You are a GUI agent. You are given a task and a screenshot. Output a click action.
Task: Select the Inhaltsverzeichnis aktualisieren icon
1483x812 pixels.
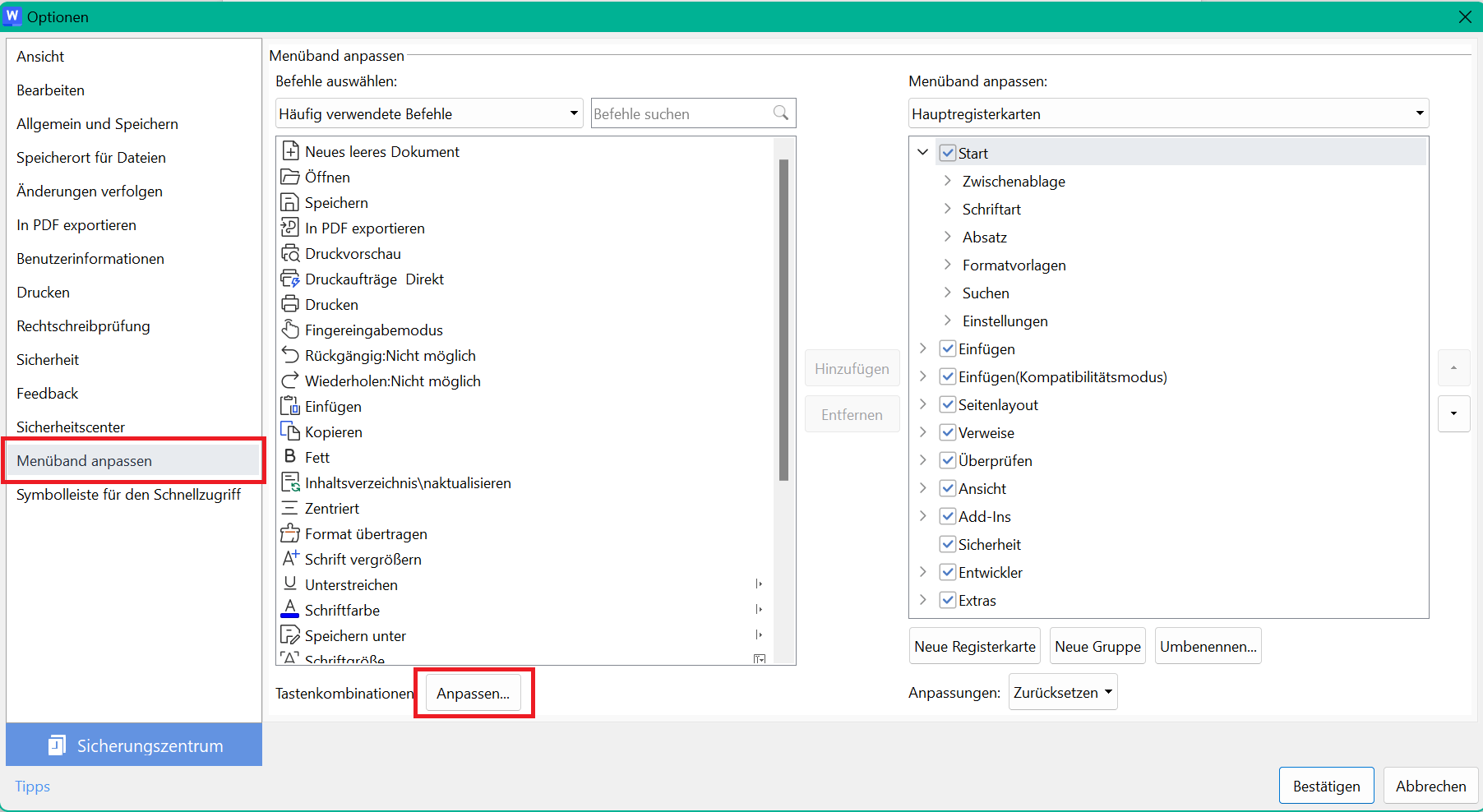pyautogui.click(x=290, y=482)
